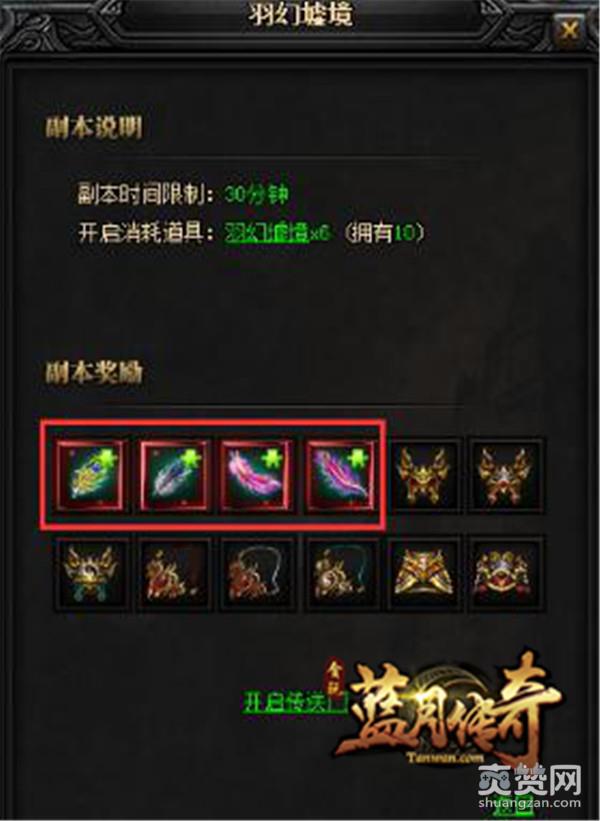Viewport: 600px width, 821px height.
Task: Click the 羽幻虚境 window title
Action: pos(301,14)
